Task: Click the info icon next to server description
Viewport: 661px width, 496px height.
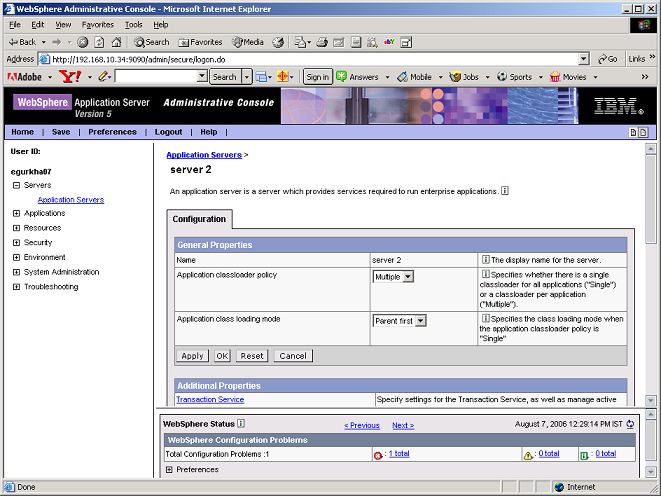Action: coord(505,191)
